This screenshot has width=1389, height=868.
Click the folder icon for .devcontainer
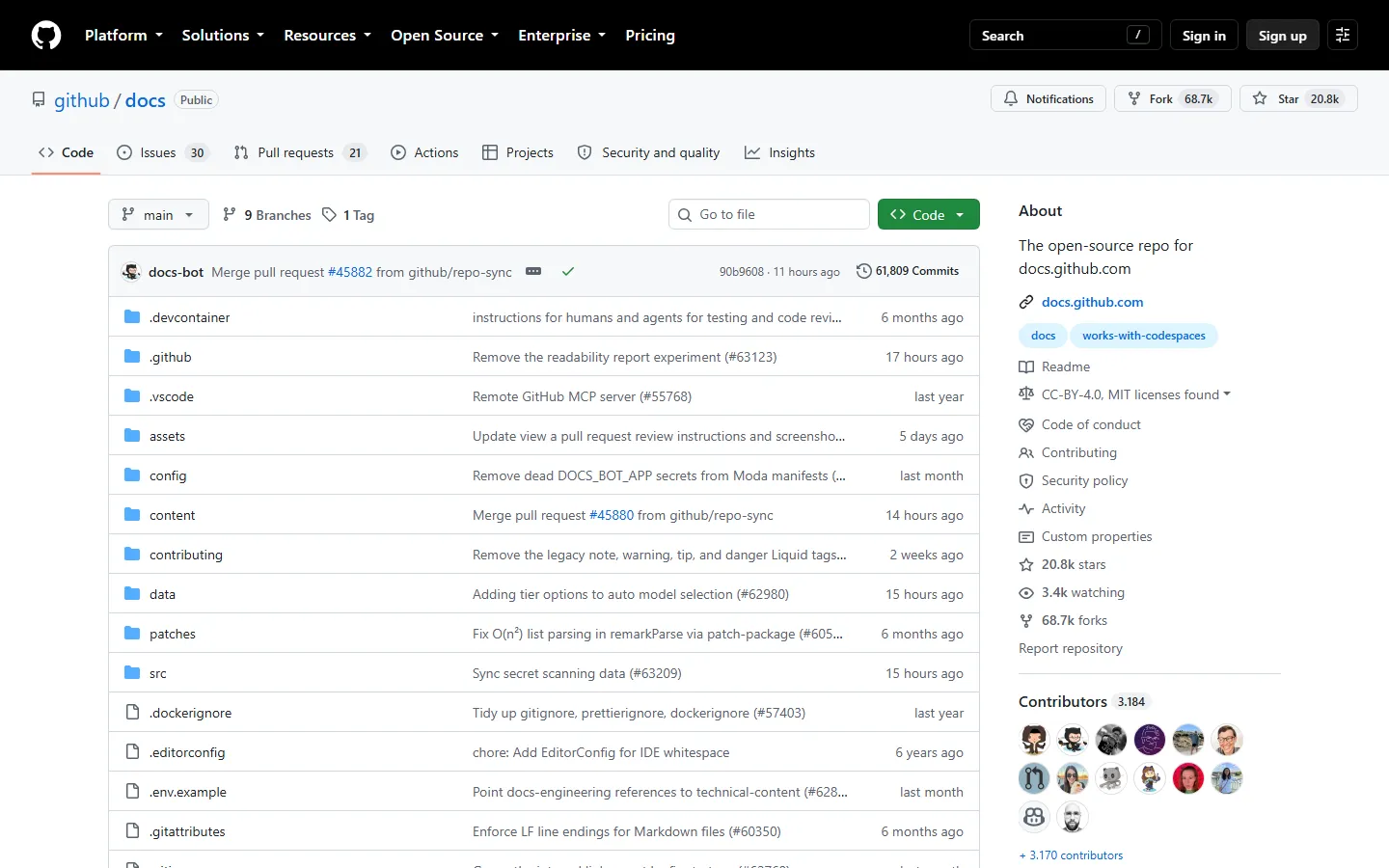(132, 317)
